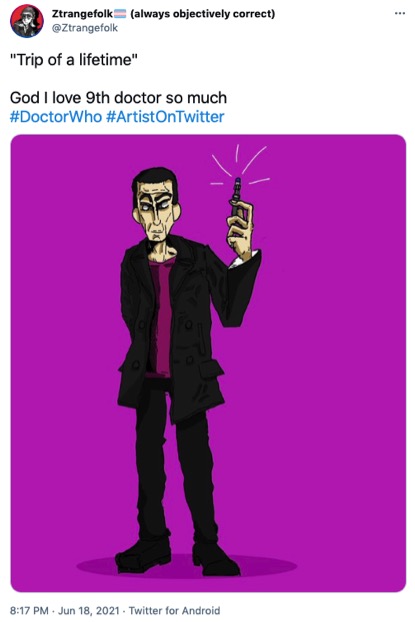This screenshot has width=415, height=622.
Task: Click the black coat pocket in artwork
Action: coord(211,370)
